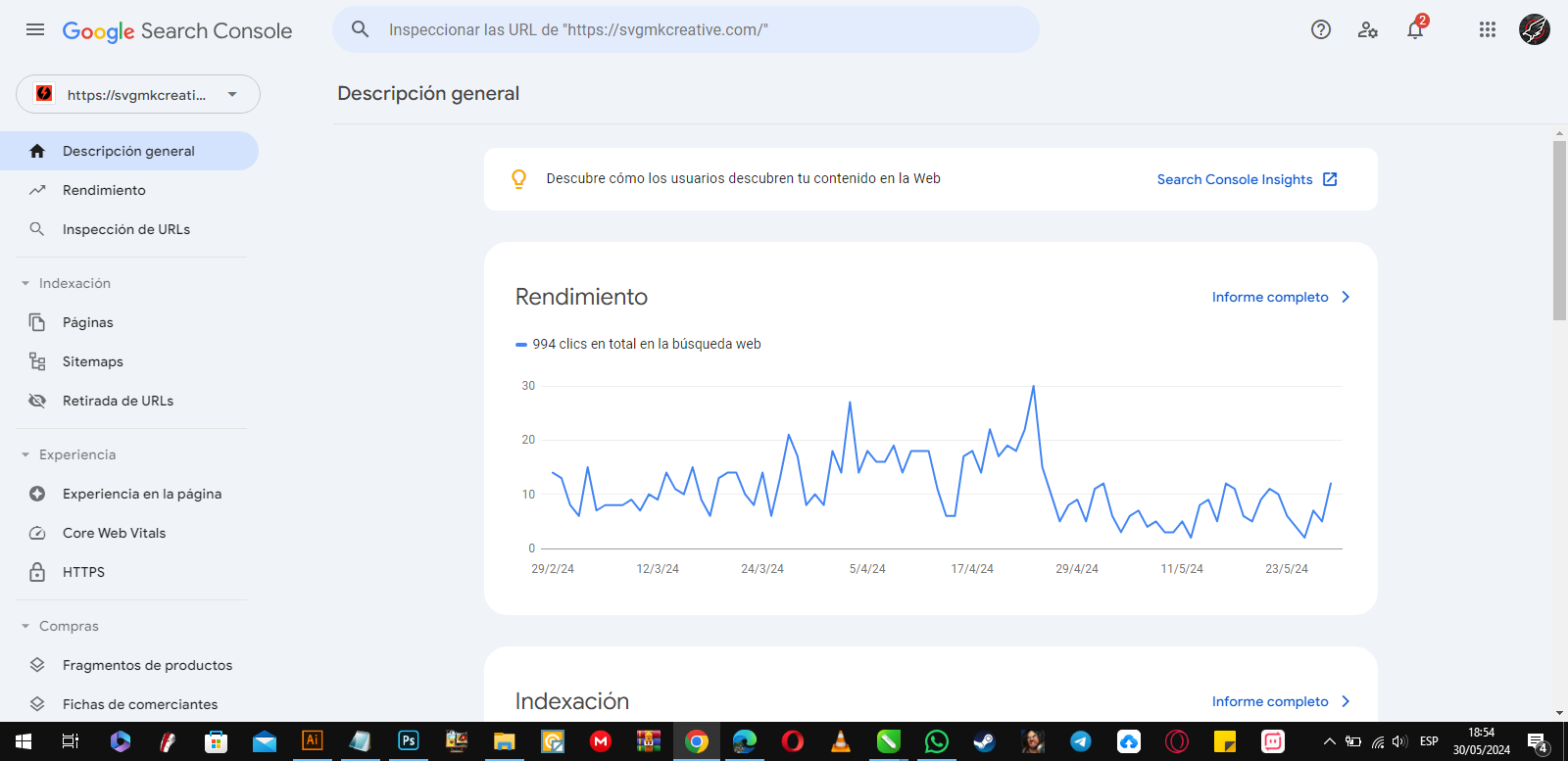This screenshot has height=761, width=1568.
Task: Switch the ESP keyboard language indicator
Action: point(1429,741)
